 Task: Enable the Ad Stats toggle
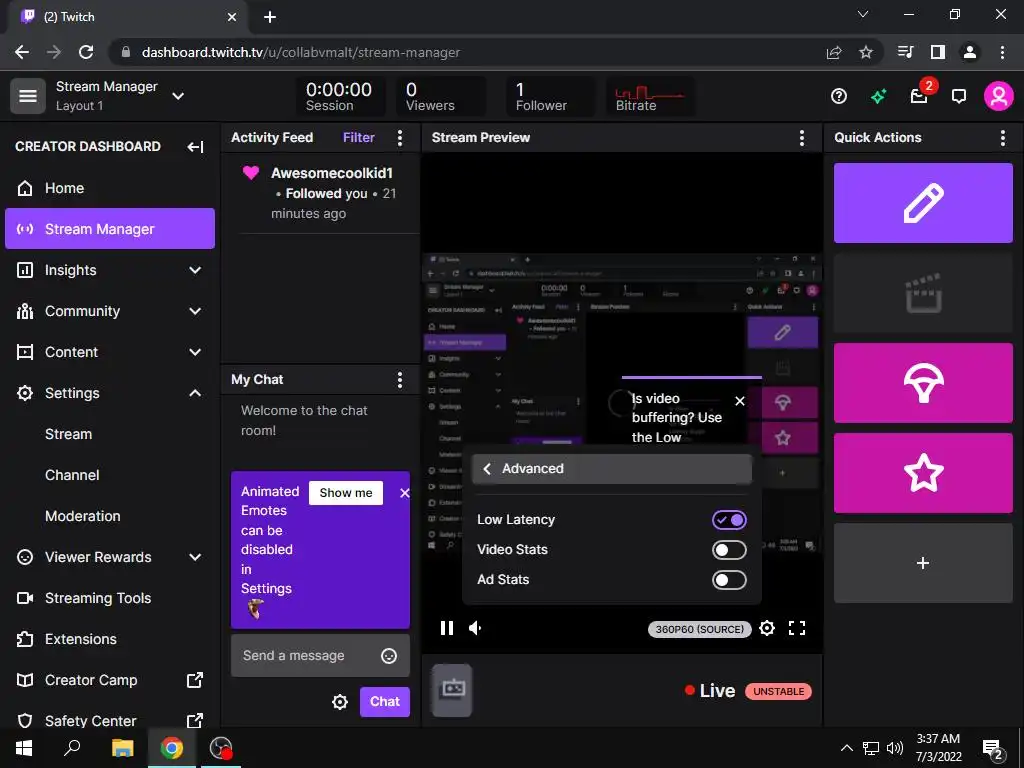click(x=729, y=580)
